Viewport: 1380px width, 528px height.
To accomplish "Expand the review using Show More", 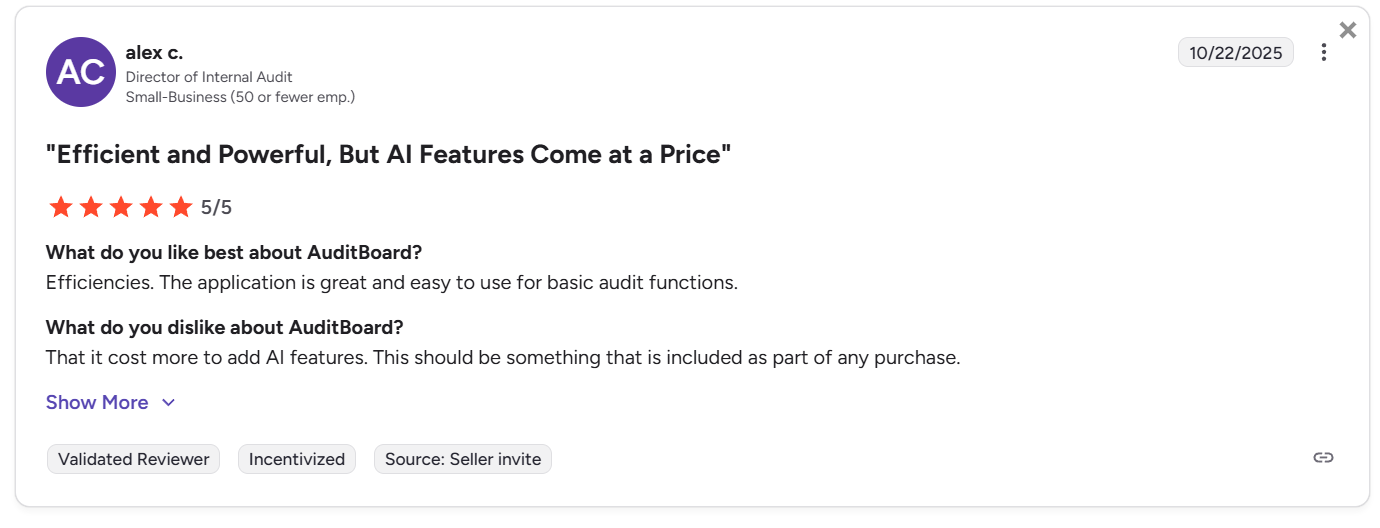I will 97,402.
